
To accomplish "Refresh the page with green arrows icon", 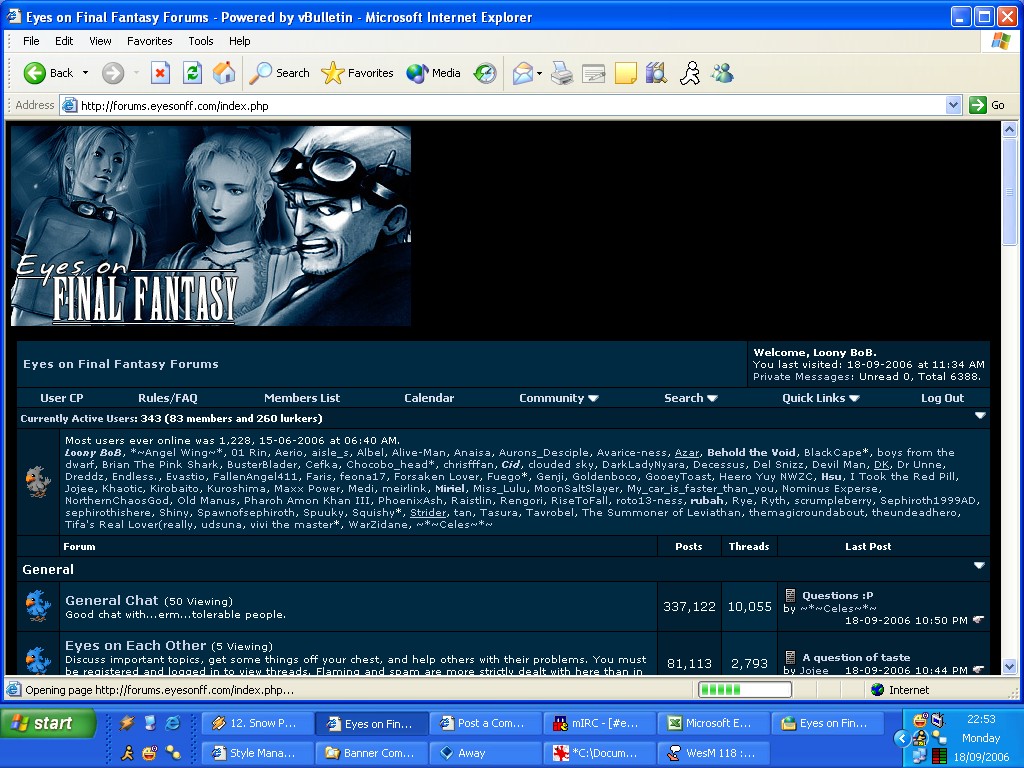I will pos(192,73).
